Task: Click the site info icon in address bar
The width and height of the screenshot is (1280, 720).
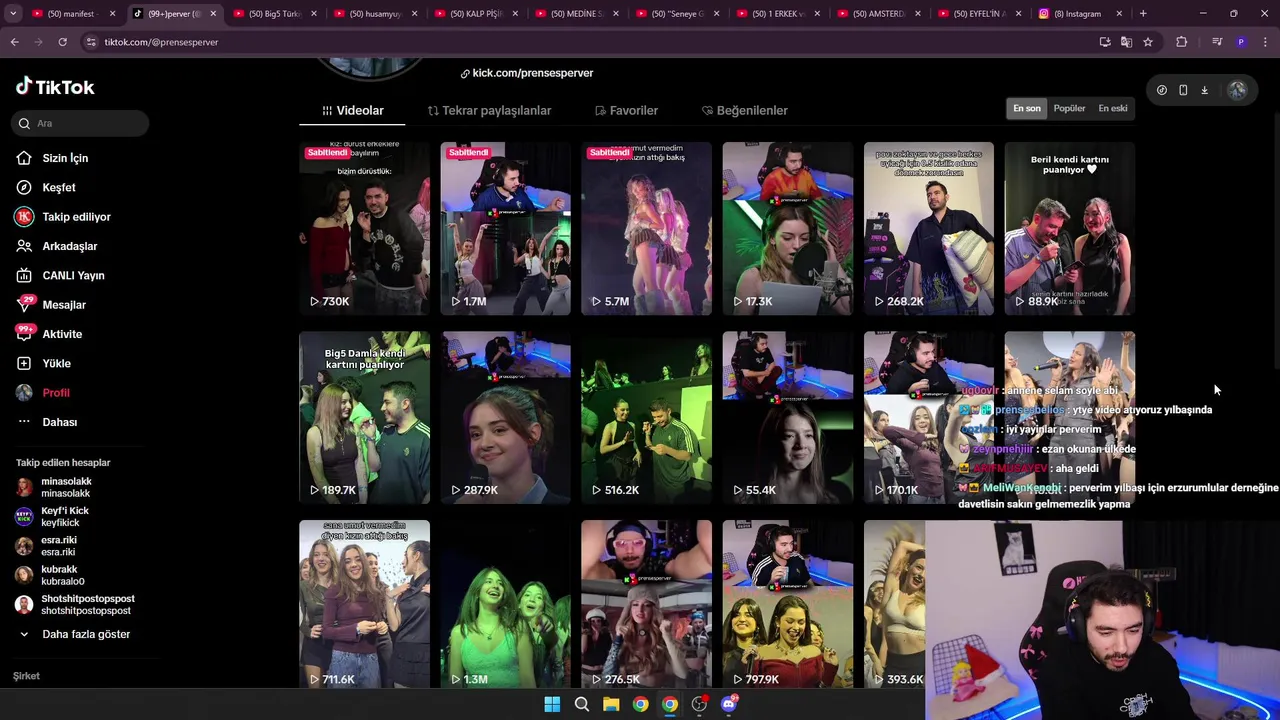Action: (91, 42)
